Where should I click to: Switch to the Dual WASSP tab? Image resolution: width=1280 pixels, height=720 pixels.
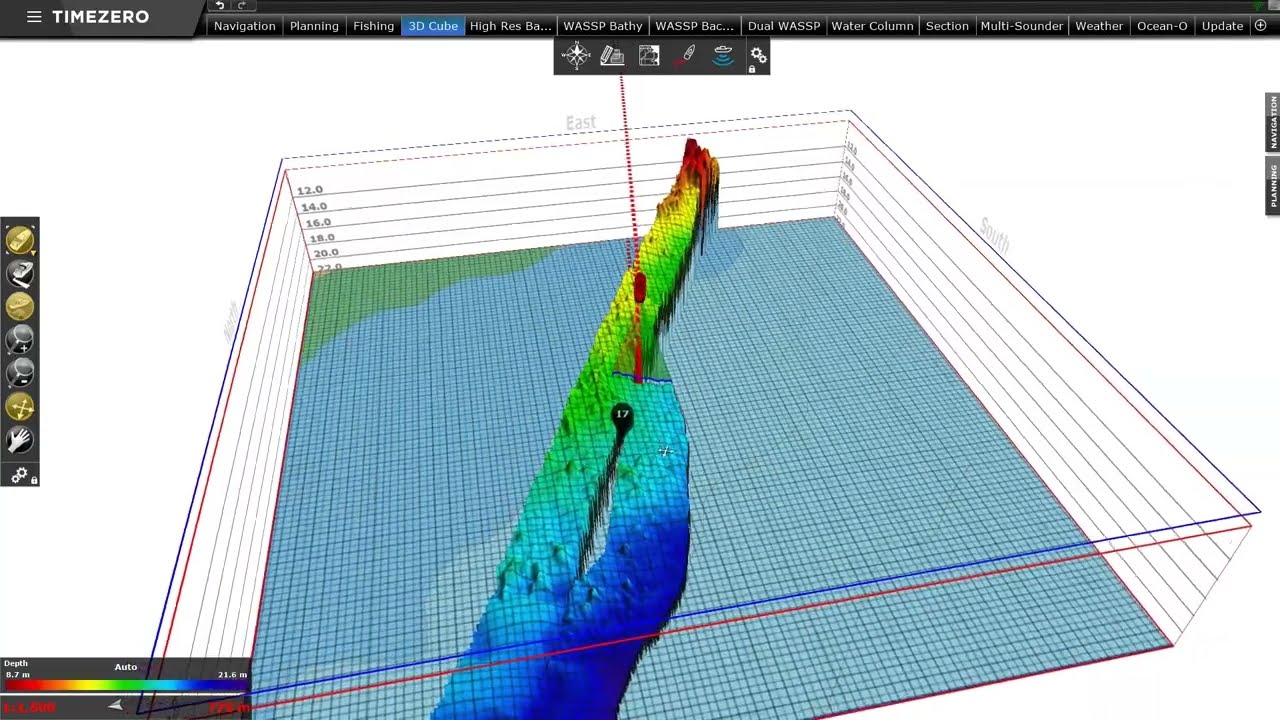pos(784,26)
